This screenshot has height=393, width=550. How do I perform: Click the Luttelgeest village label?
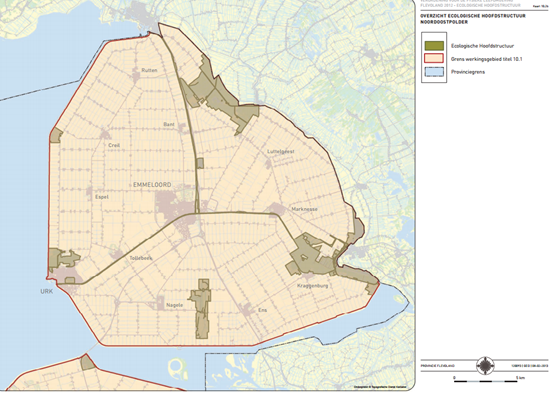click(281, 152)
